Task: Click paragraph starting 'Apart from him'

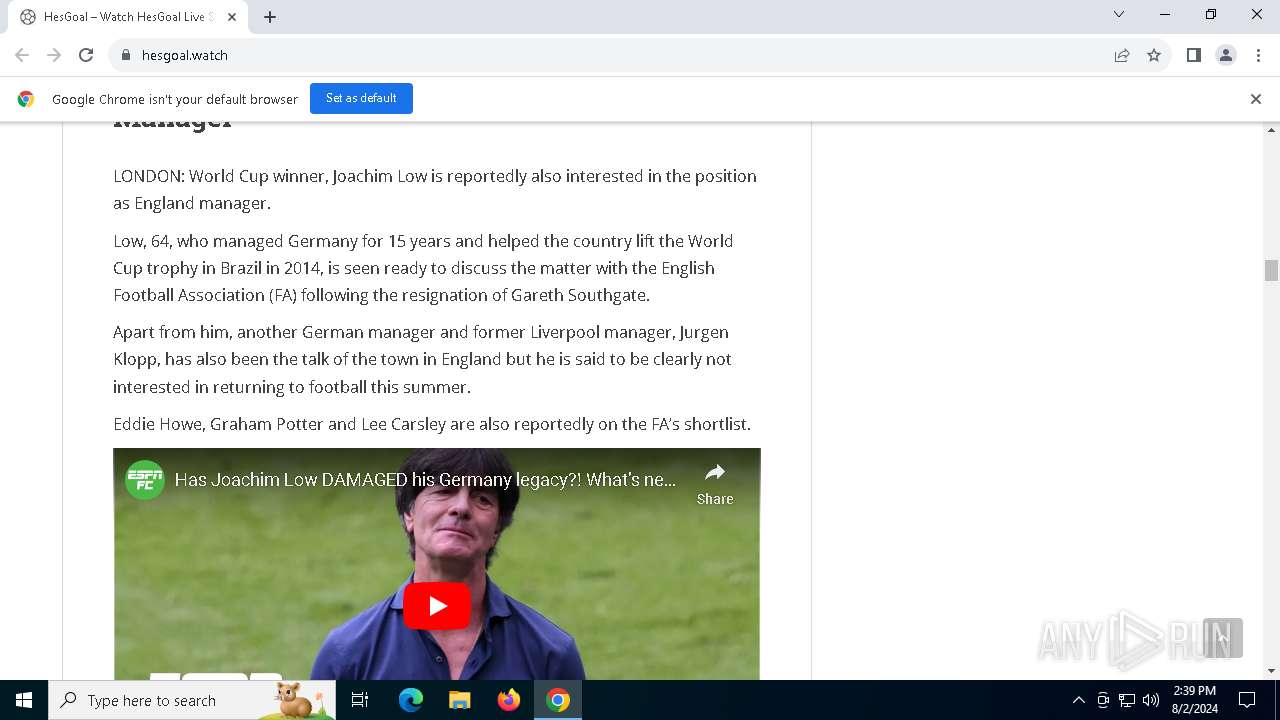Action: (x=422, y=359)
